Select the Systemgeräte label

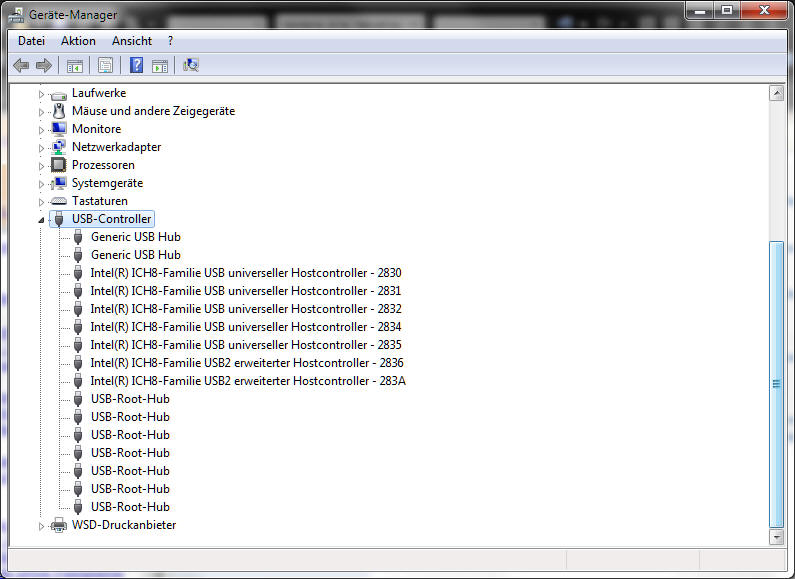[107, 183]
